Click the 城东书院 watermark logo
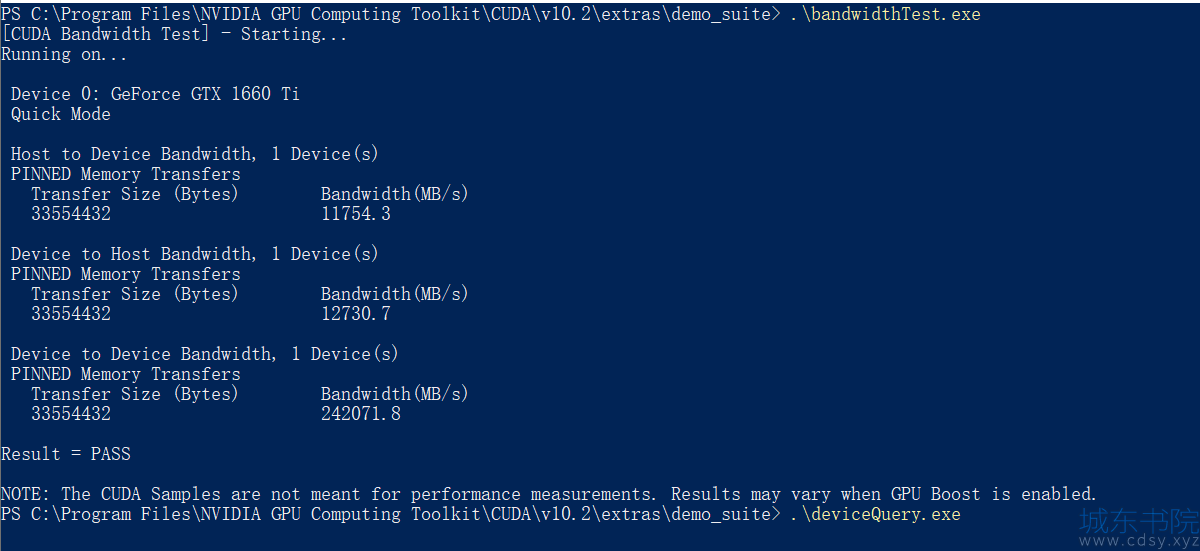 [x=1139, y=519]
